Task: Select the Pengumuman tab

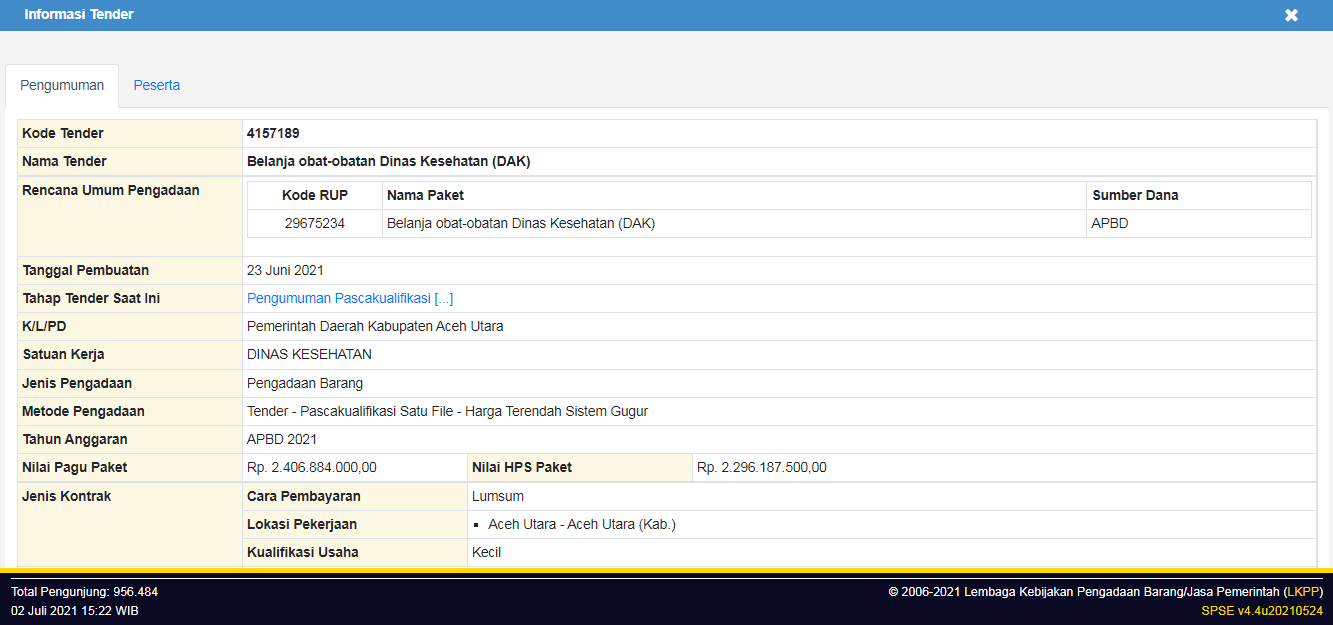Action: (x=62, y=85)
